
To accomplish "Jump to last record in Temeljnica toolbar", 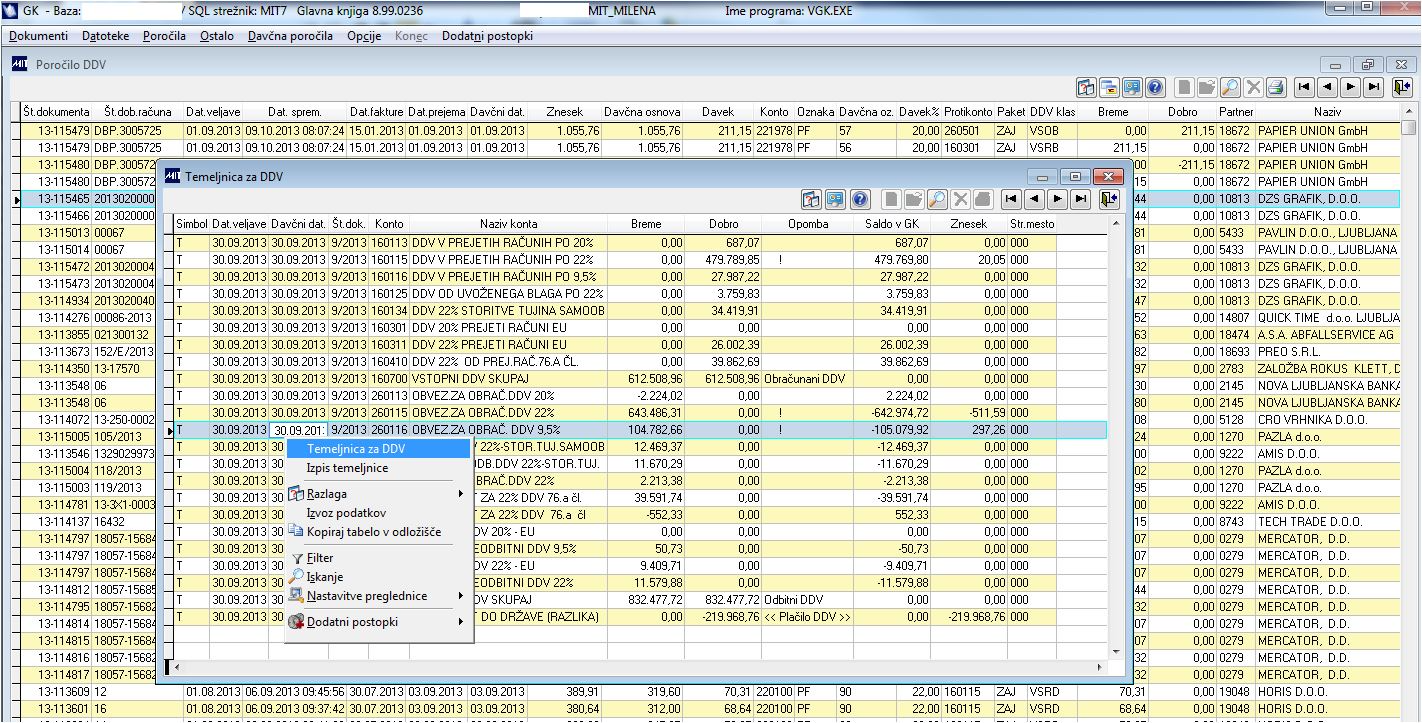I will click(x=1079, y=198).
